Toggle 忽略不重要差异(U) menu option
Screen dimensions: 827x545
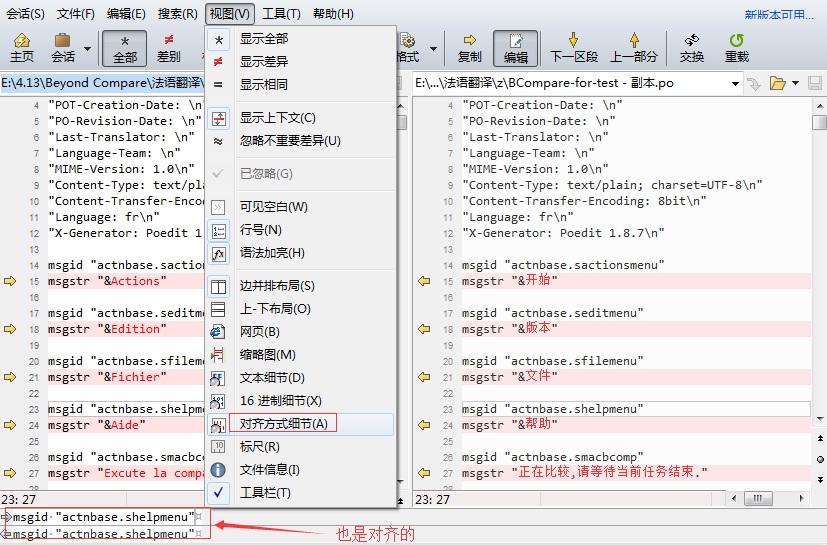coord(301,140)
